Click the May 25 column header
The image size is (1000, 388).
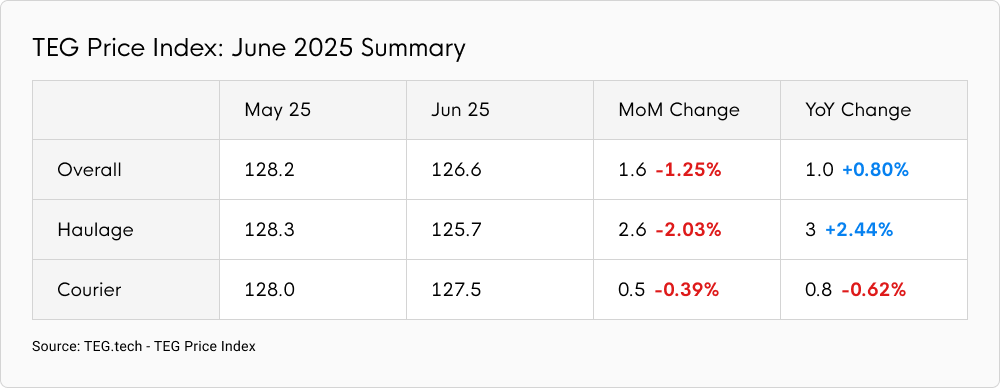[x=277, y=110]
